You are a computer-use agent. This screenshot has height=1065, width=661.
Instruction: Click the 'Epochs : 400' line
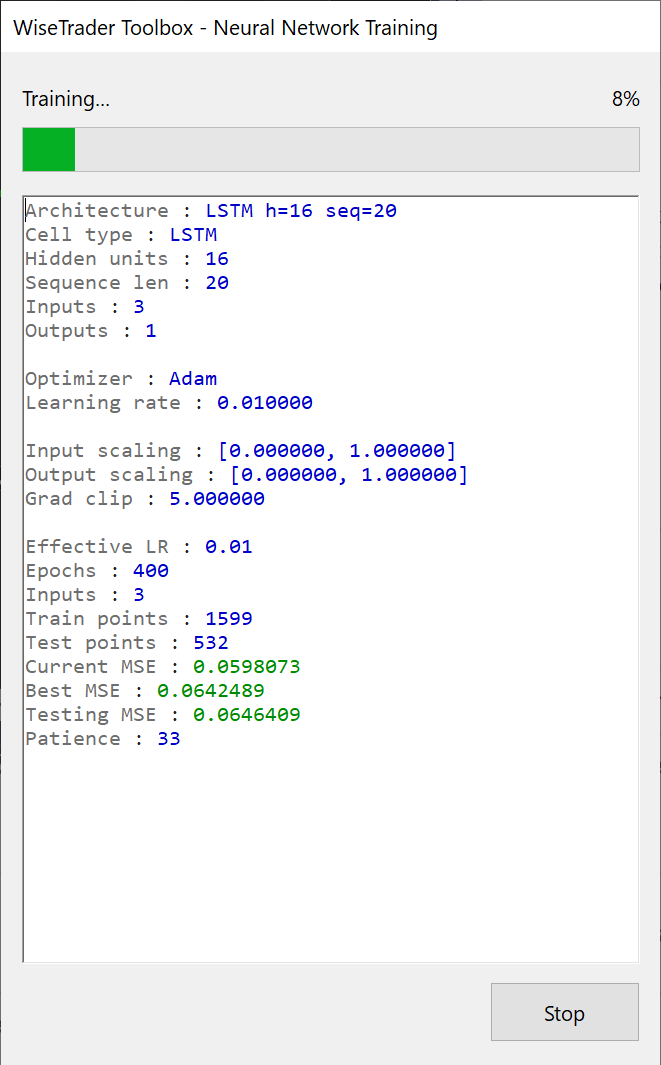[97, 571]
